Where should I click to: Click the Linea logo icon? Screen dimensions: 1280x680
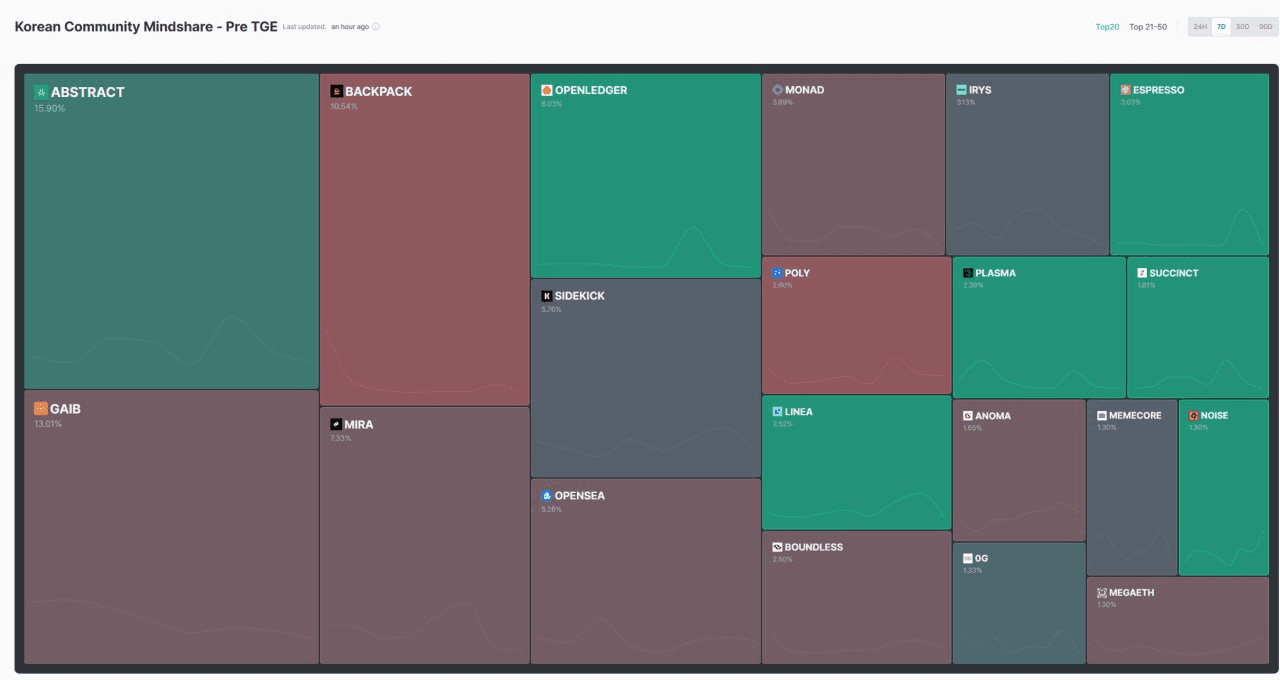click(x=777, y=412)
